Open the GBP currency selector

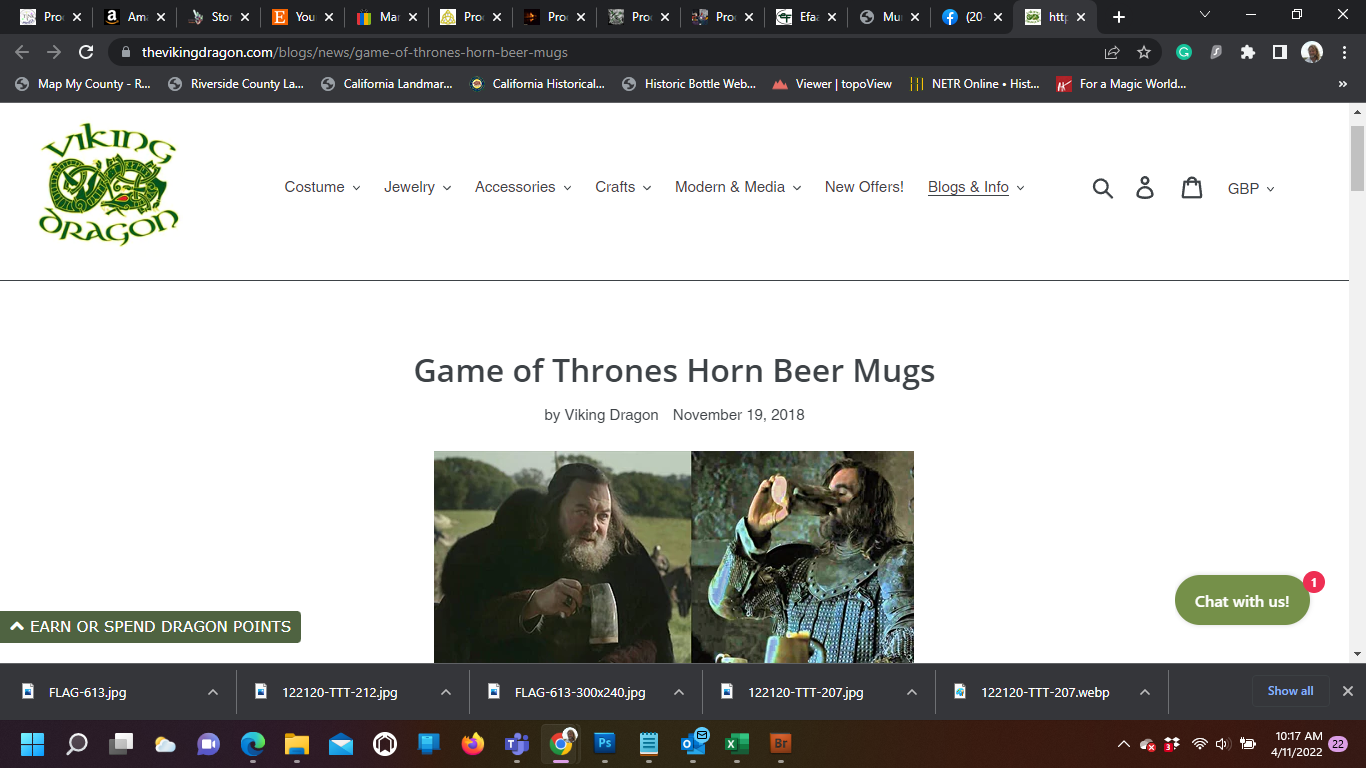(1251, 188)
